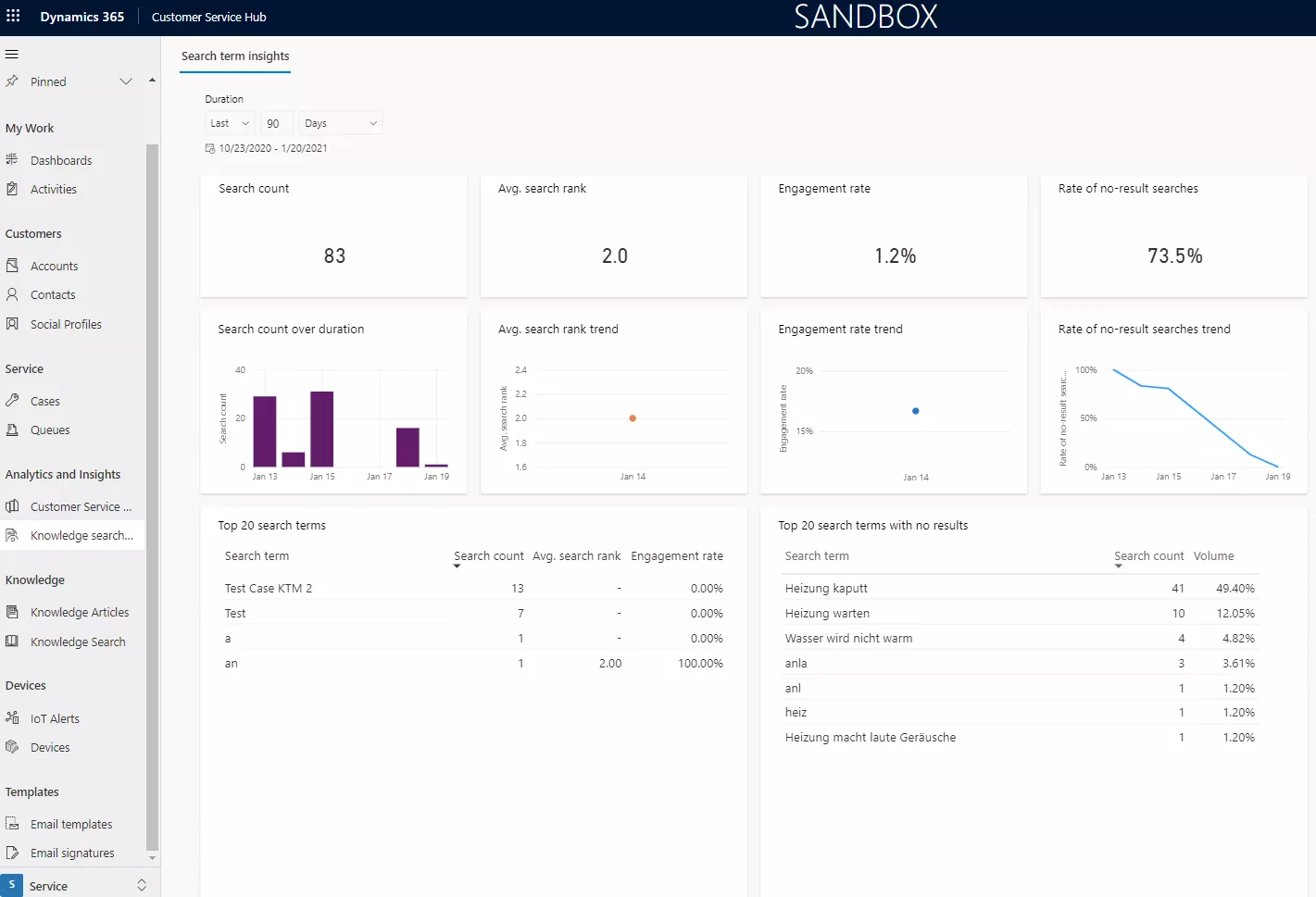Click the Activities clipboard icon
This screenshot has height=897, width=1316.
pyautogui.click(x=12, y=189)
